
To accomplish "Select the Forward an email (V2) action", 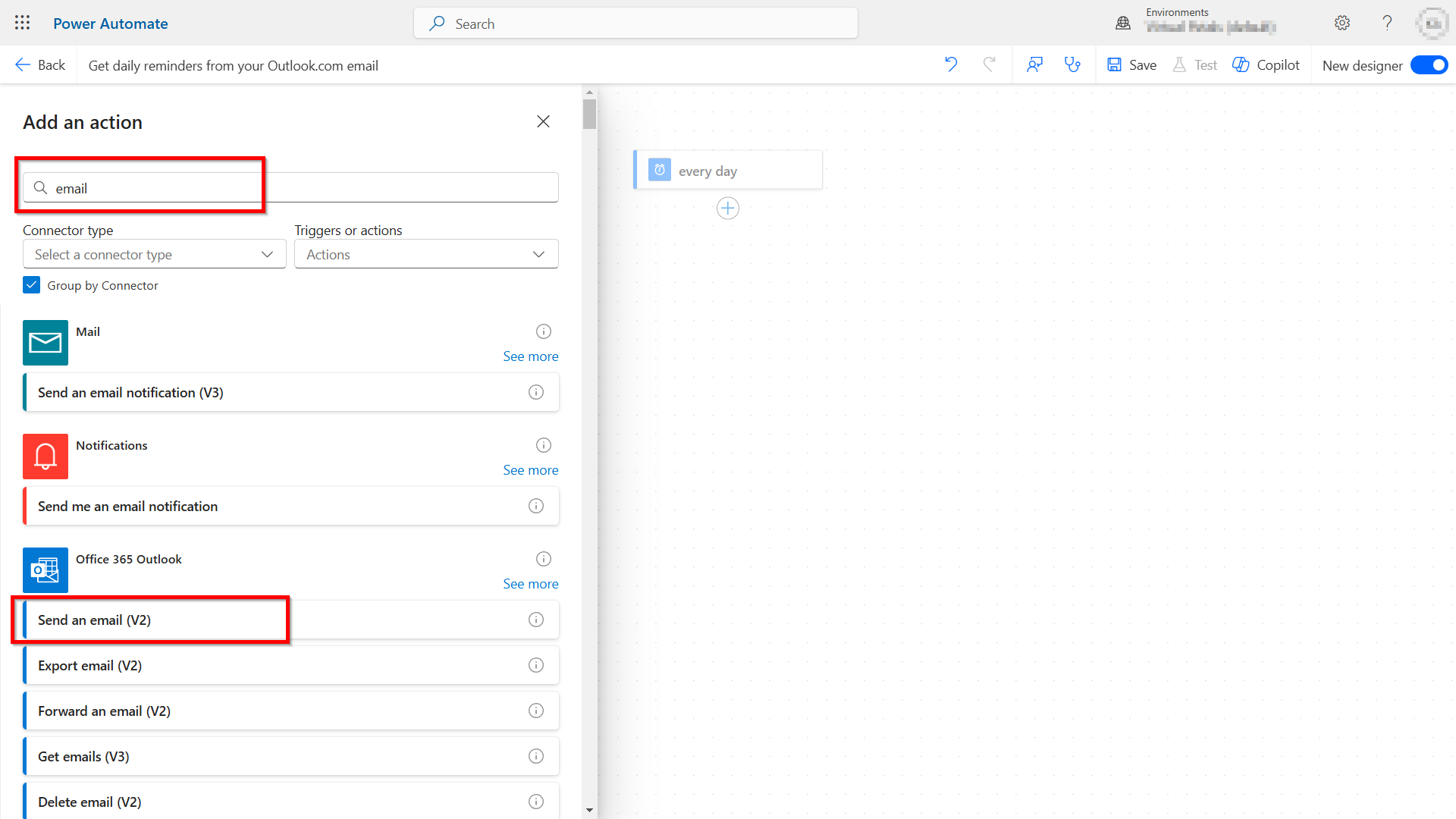I will (290, 711).
